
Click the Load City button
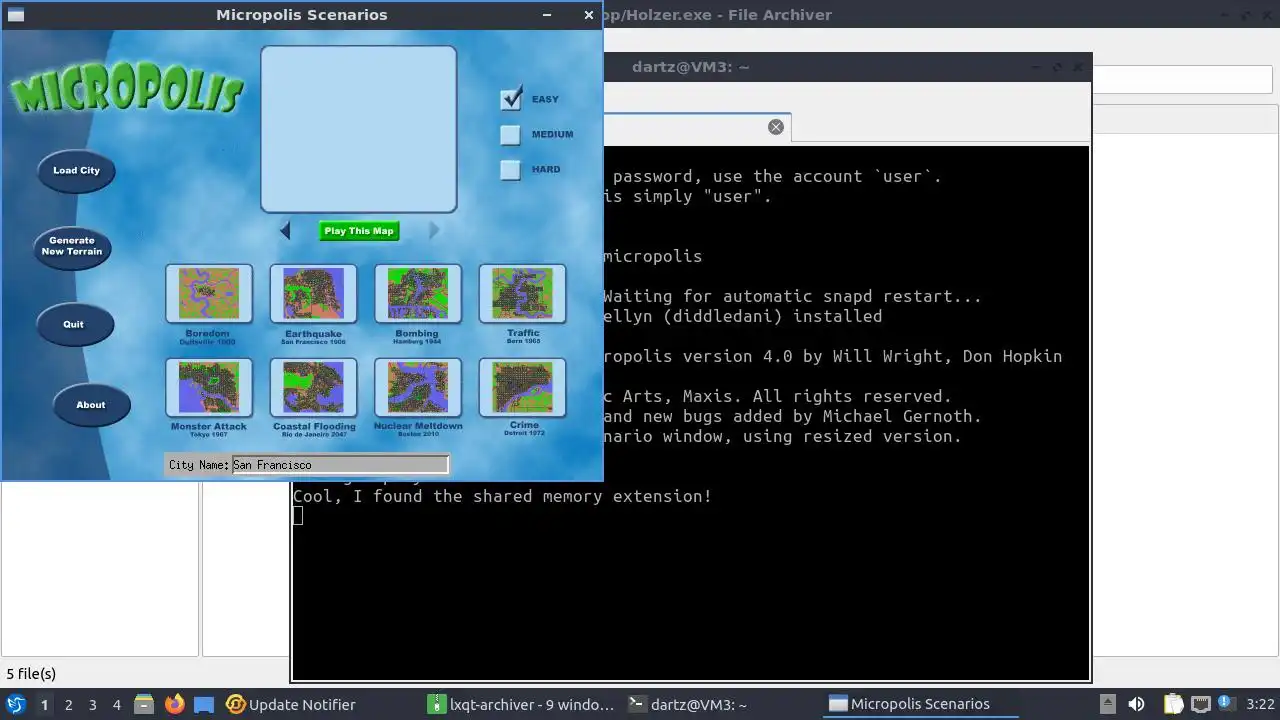click(76, 170)
